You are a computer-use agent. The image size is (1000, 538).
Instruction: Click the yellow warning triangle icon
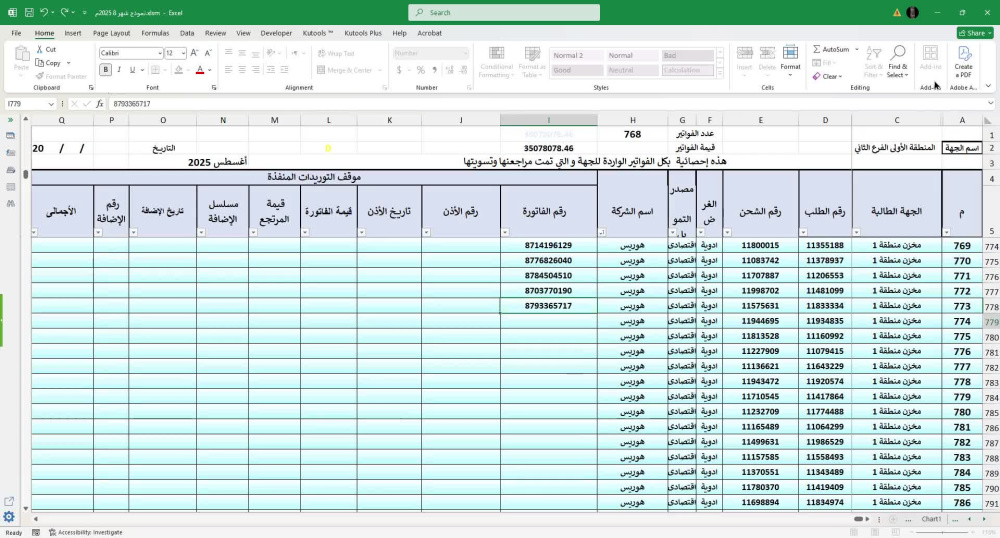(897, 12)
